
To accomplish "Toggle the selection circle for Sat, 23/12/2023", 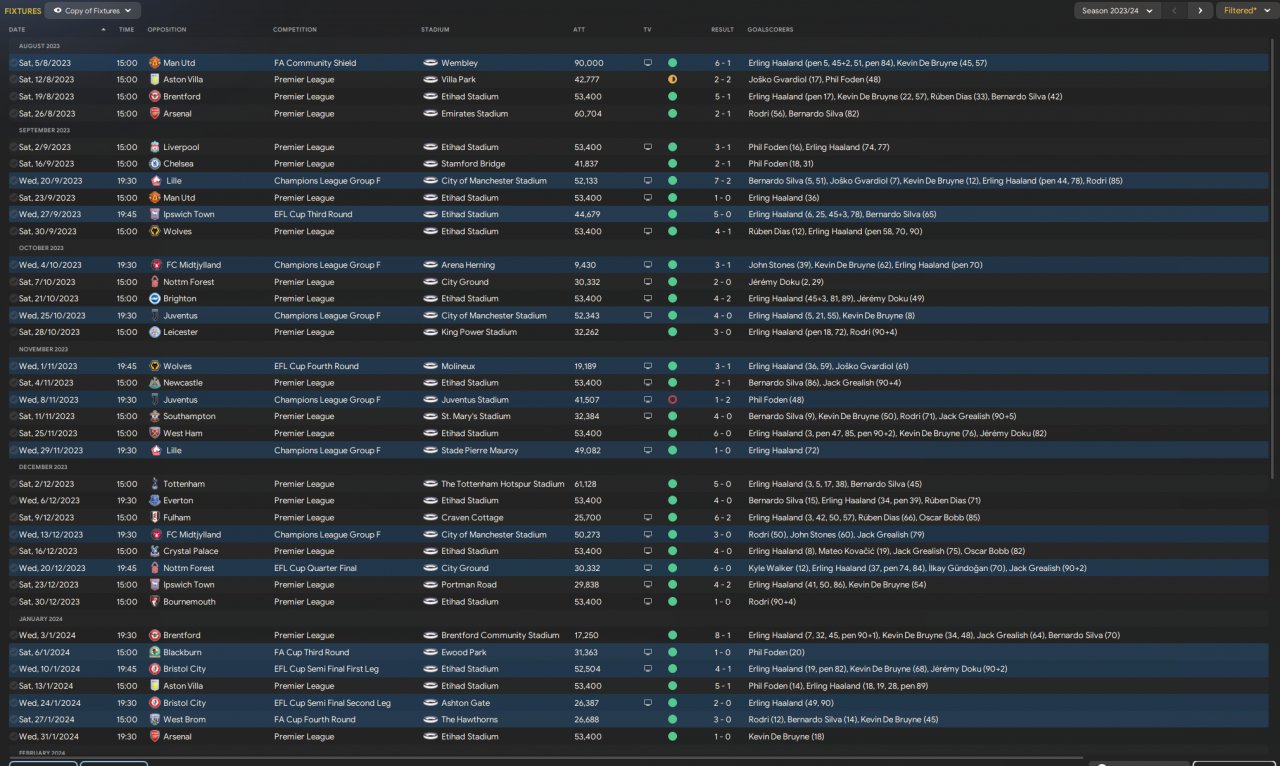I will (13, 585).
